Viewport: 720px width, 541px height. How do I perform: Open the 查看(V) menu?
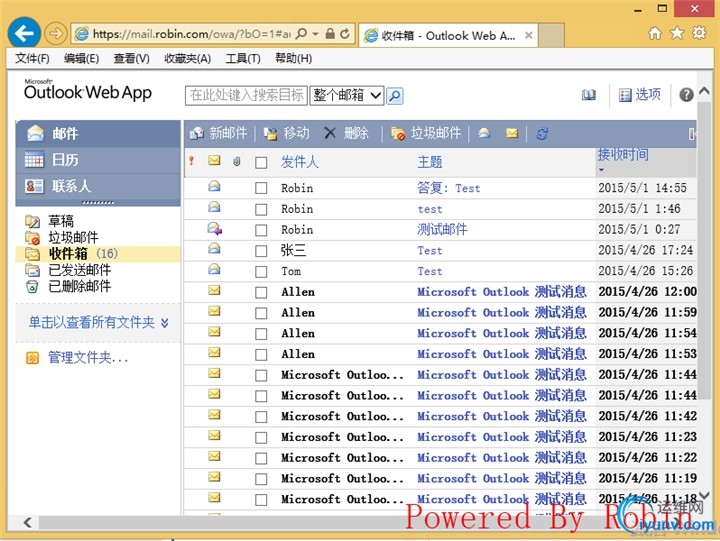point(131,59)
